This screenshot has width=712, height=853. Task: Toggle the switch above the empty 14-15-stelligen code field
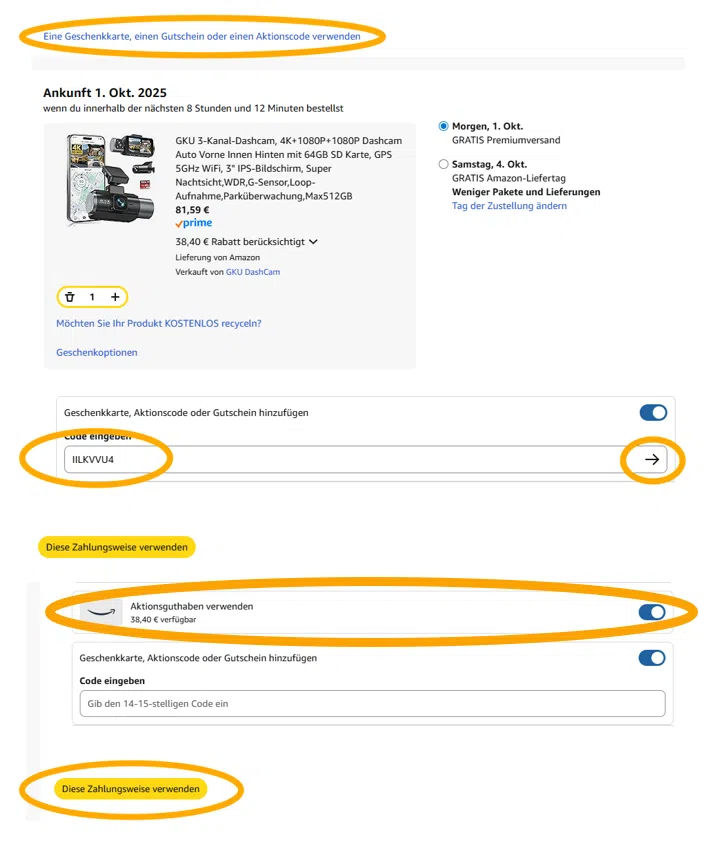tap(651, 658)
